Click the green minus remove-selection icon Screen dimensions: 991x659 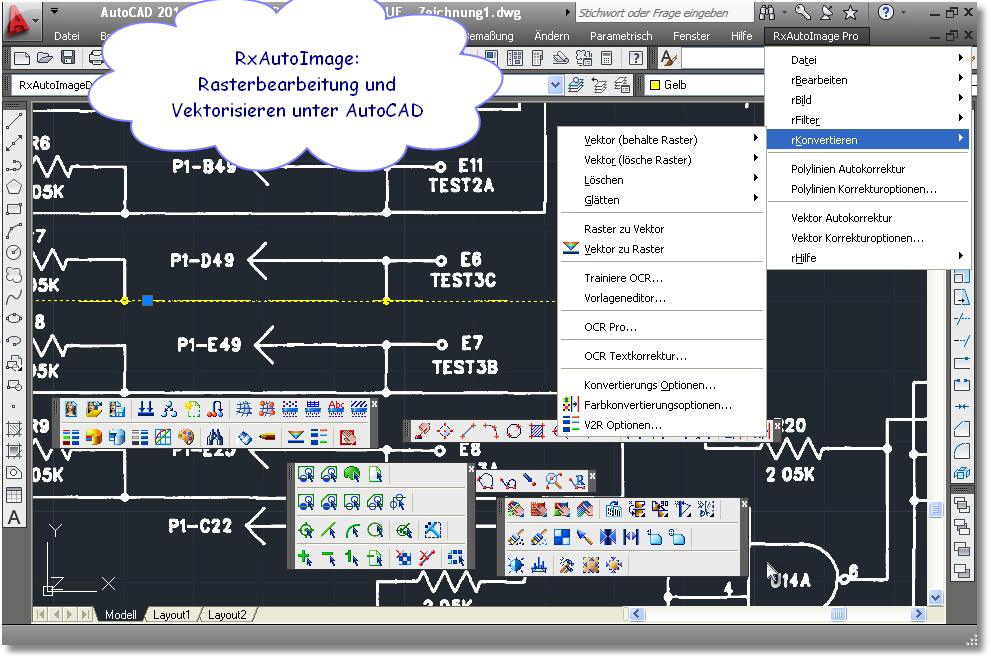tap(329, 558)
